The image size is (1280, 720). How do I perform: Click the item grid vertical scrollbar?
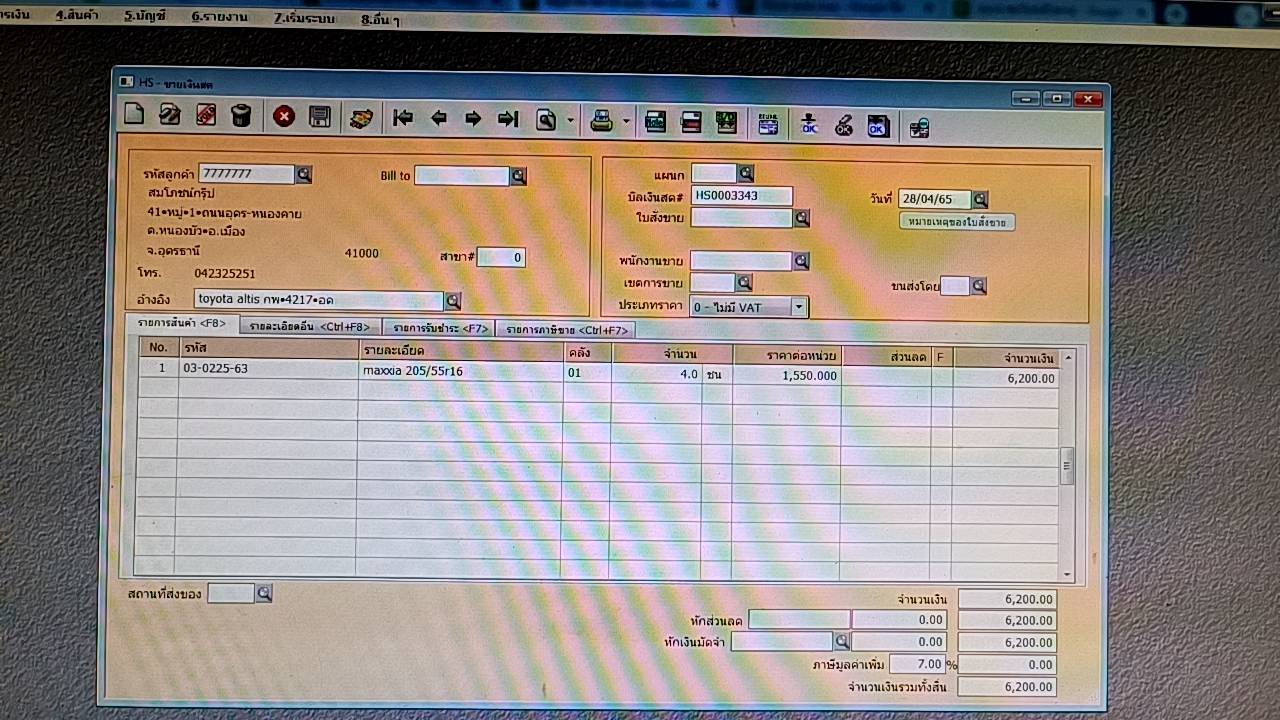point(1067,467)
